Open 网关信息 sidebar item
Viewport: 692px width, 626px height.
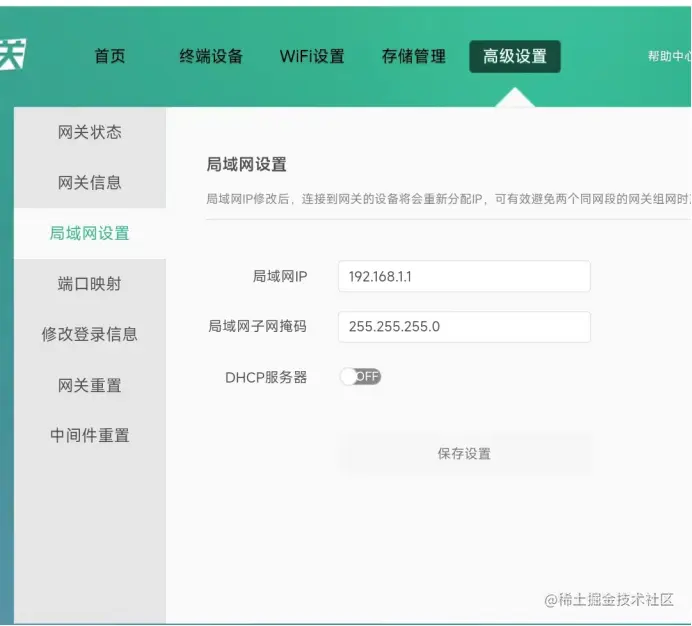pos(90,182)
